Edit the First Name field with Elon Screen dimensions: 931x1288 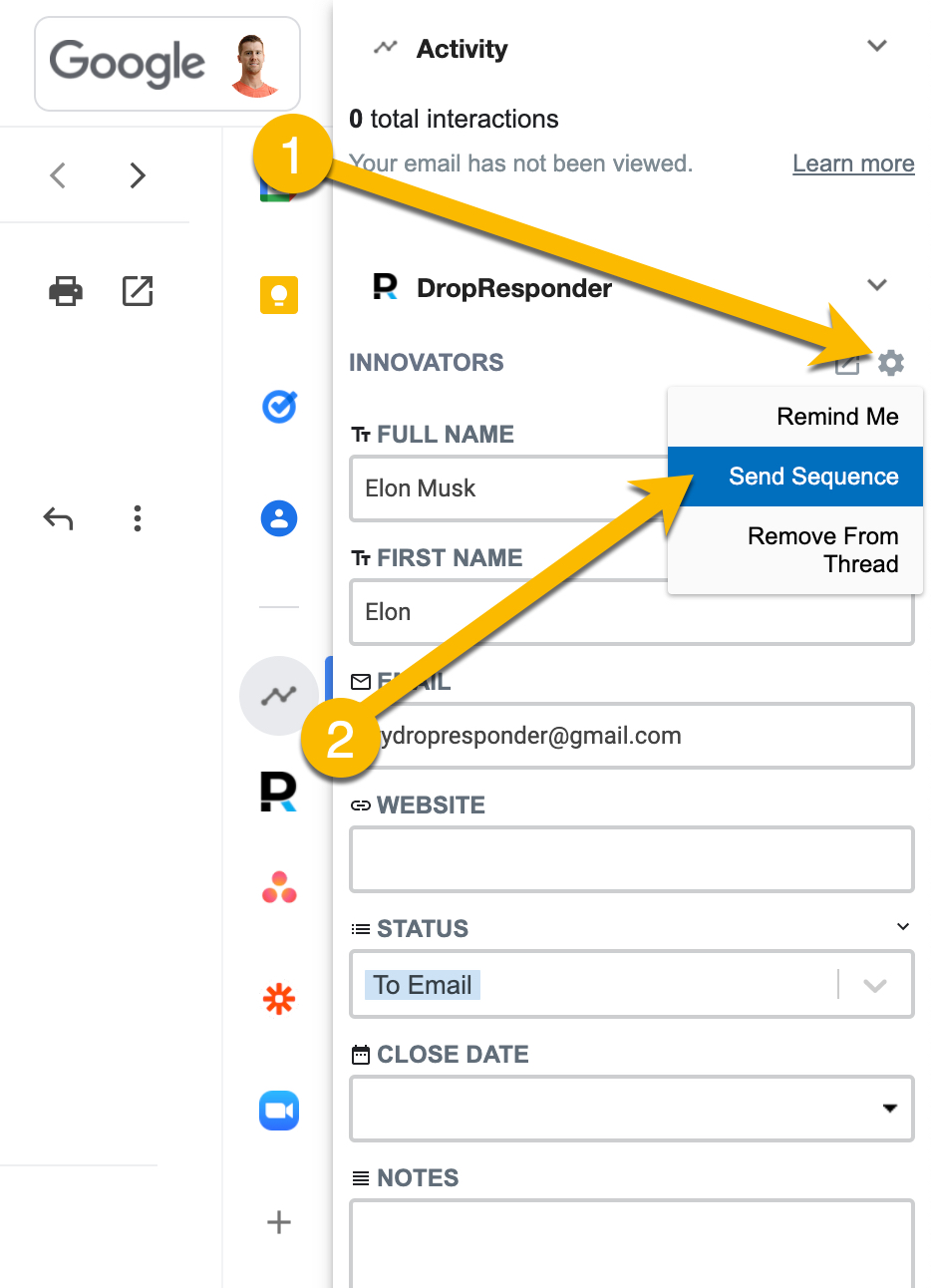point(632,612)
